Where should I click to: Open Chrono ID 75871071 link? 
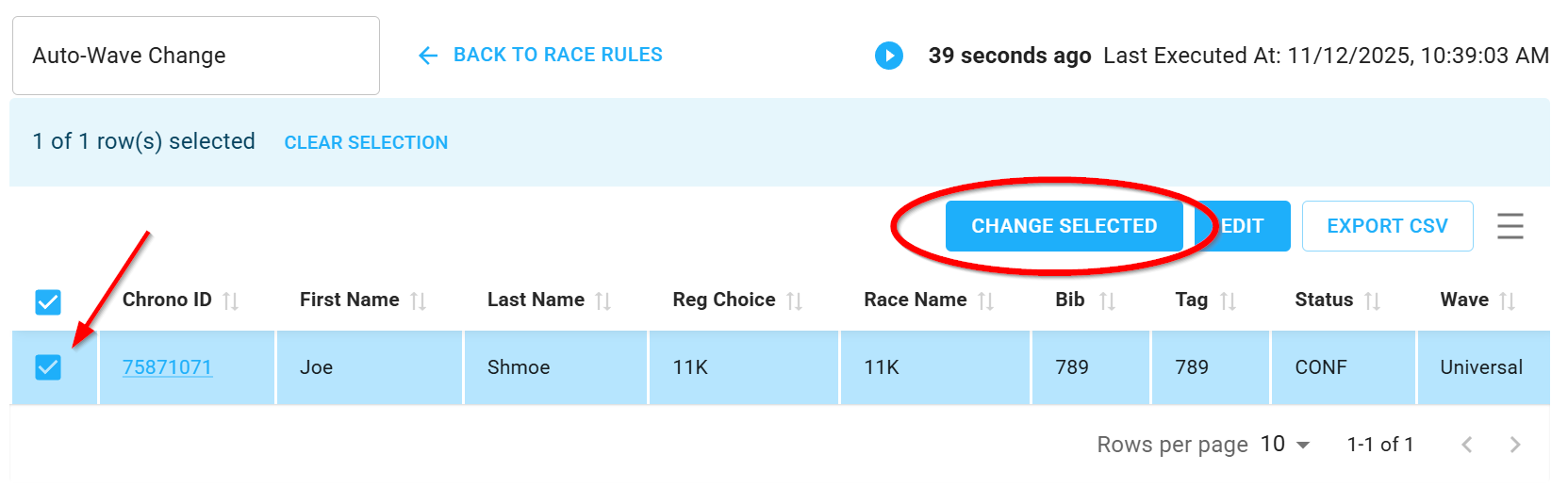coord(167,367)
